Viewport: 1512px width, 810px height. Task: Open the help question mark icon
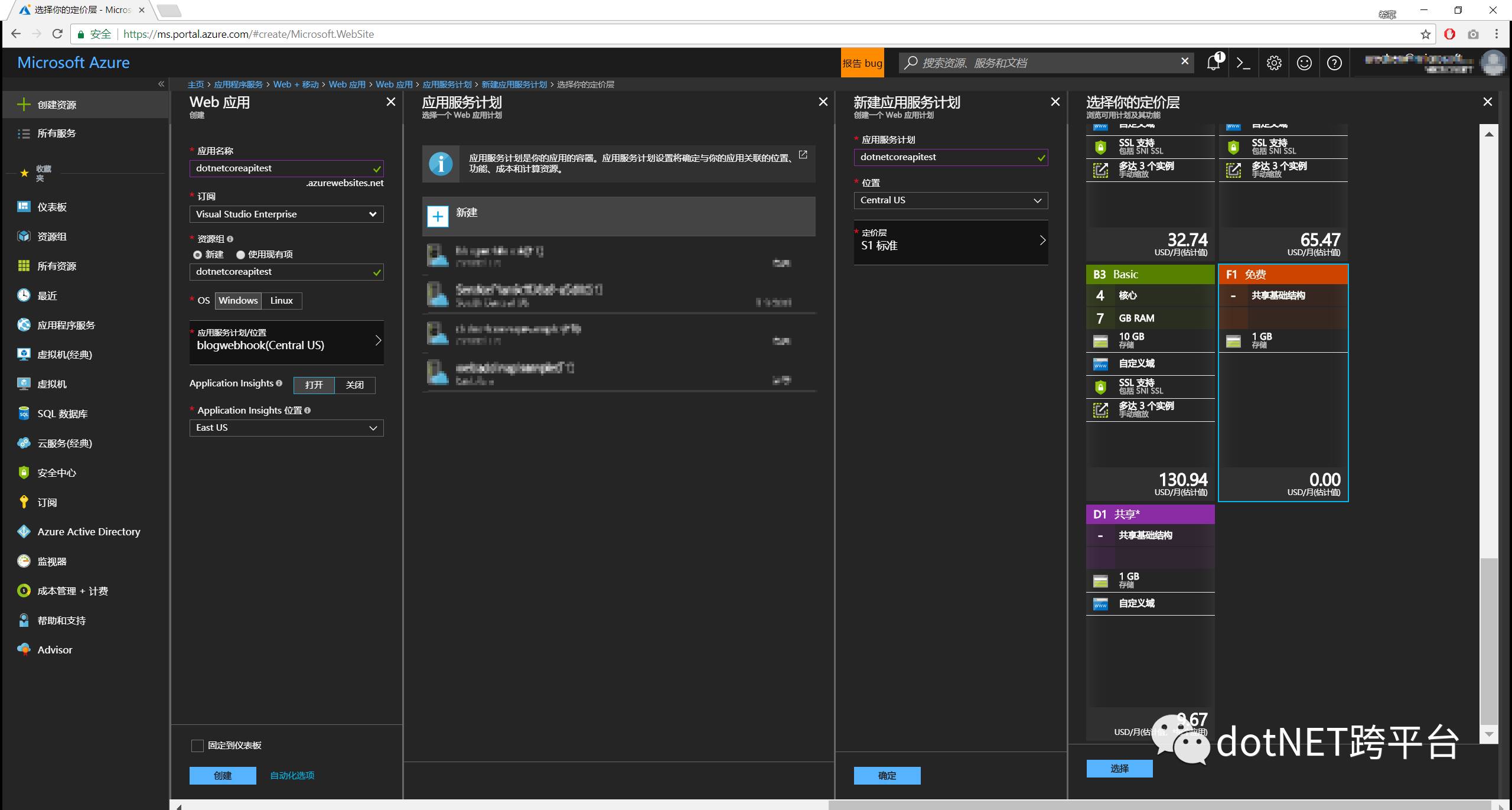(x=1334, y=63)
